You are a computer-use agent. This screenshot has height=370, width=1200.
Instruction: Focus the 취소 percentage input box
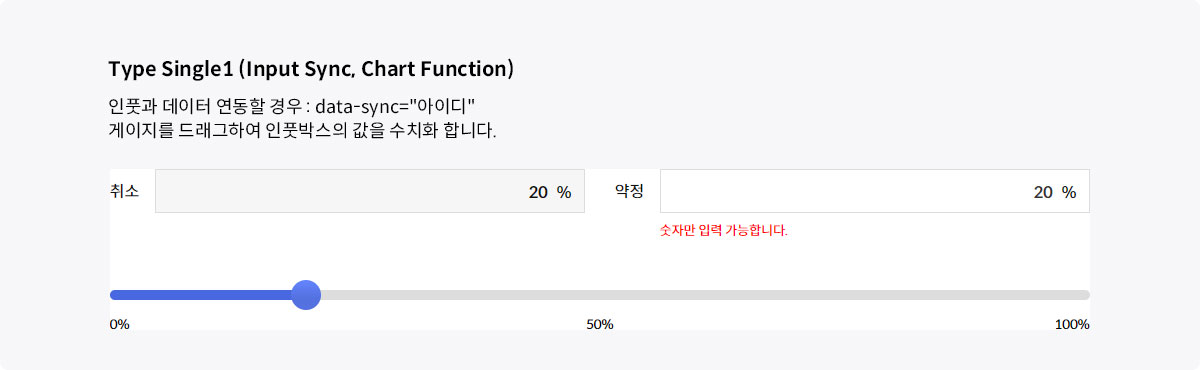tap(370, 191)
